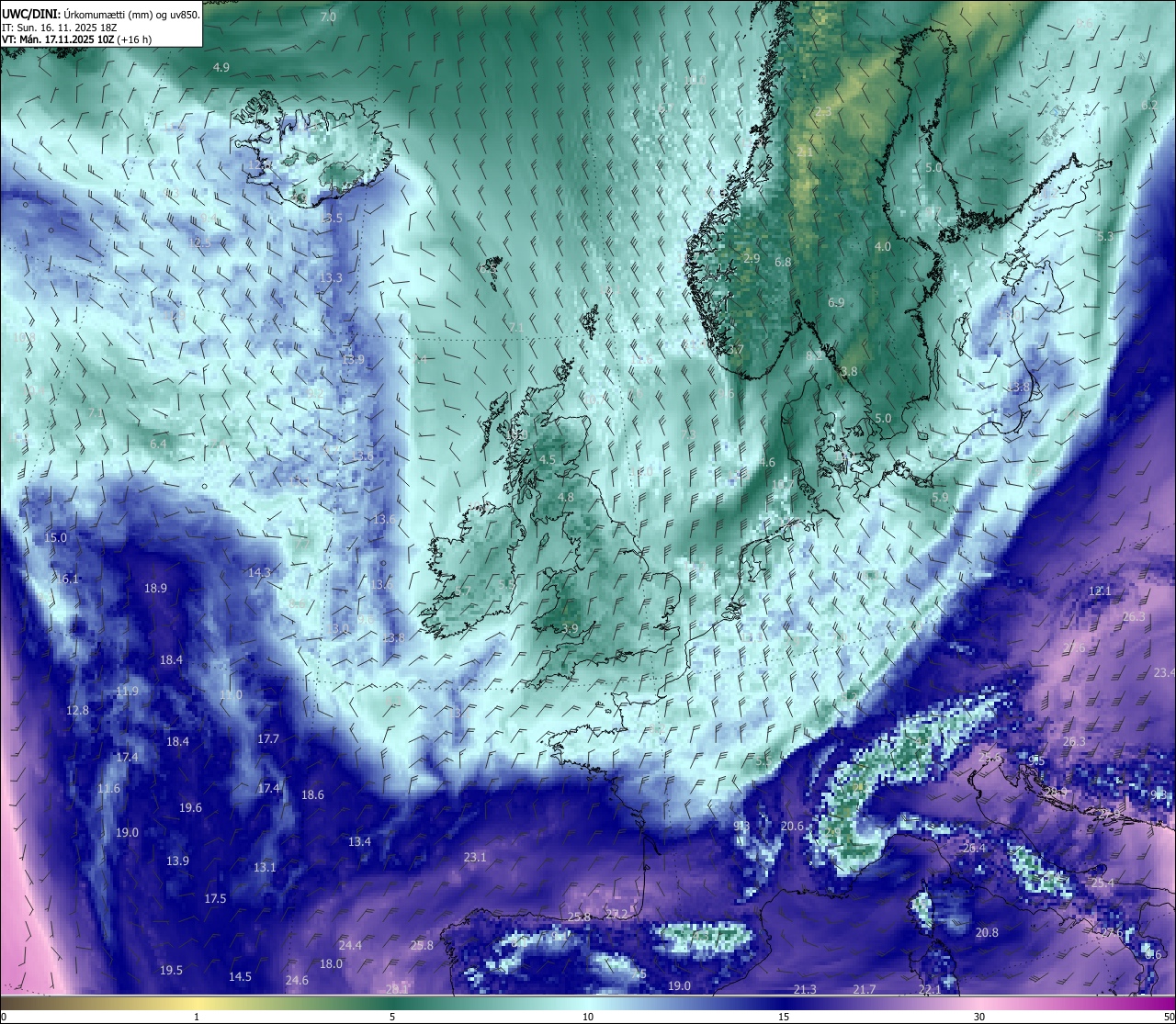This screenshot has width=1176, height=1024.
Task: Click the 5.9 value over Poland
Action: (x=940, y=497)
